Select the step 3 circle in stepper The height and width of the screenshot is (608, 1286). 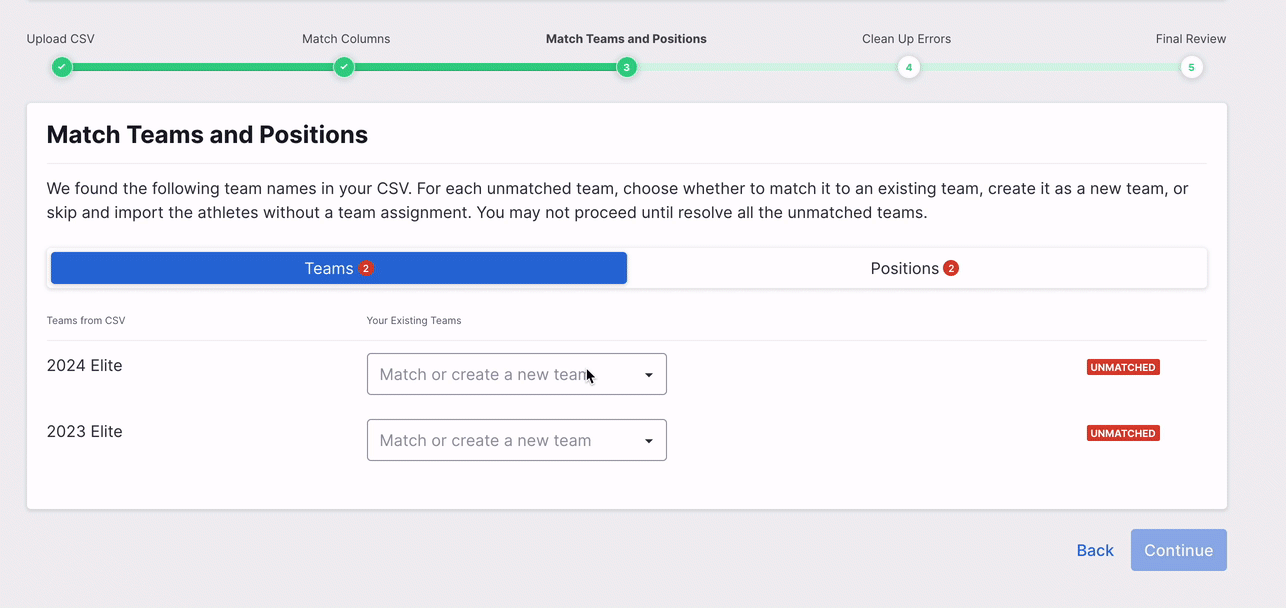[x=626, y=67]
